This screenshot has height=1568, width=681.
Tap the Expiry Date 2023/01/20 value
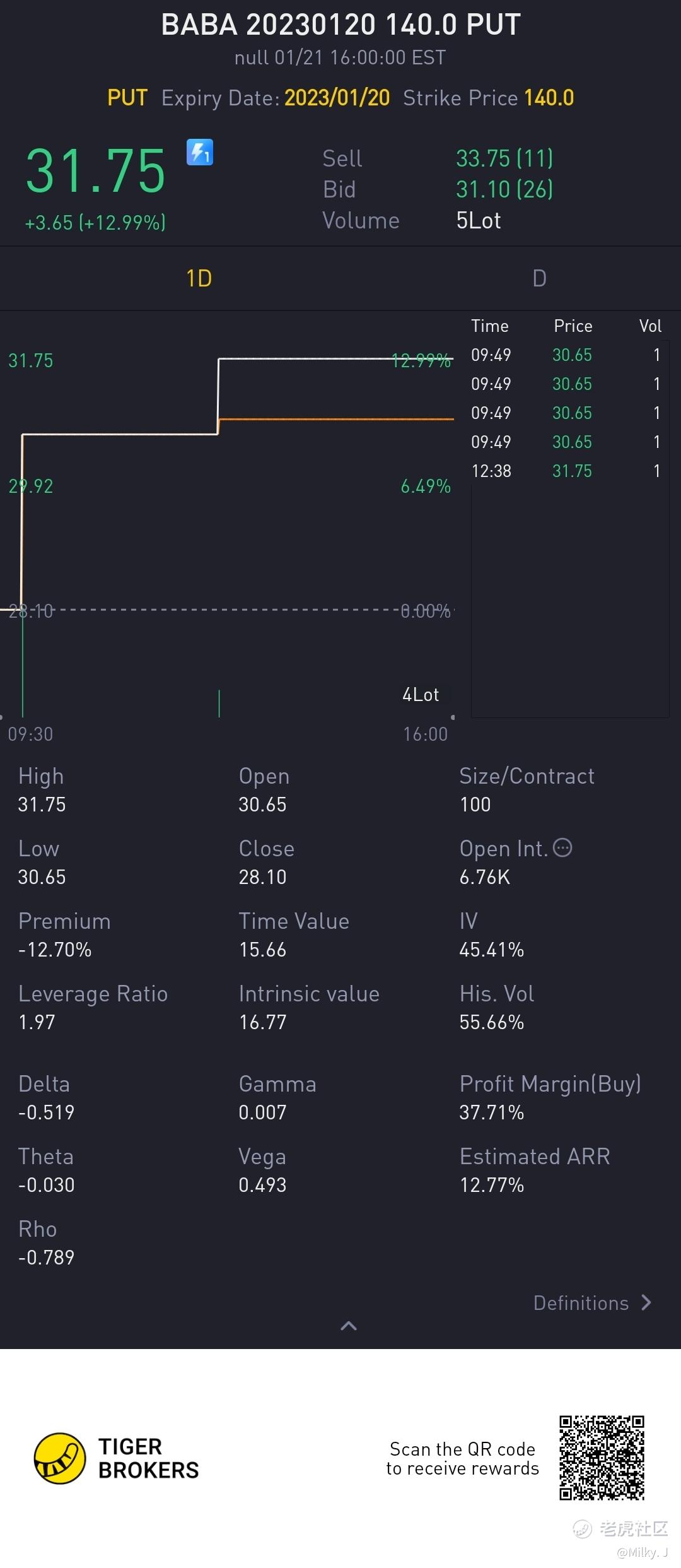pyautogui.click(x=337, y=98)
